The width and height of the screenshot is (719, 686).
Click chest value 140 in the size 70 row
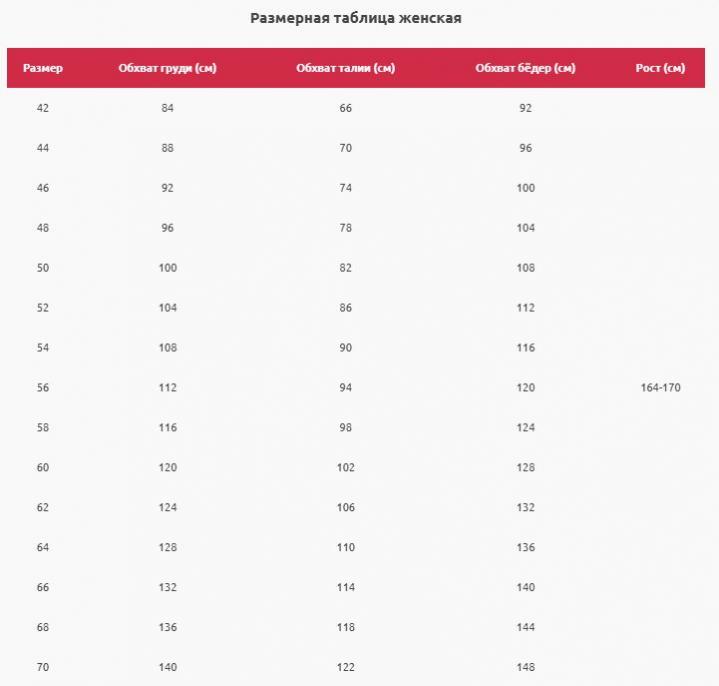click(167, 667)
